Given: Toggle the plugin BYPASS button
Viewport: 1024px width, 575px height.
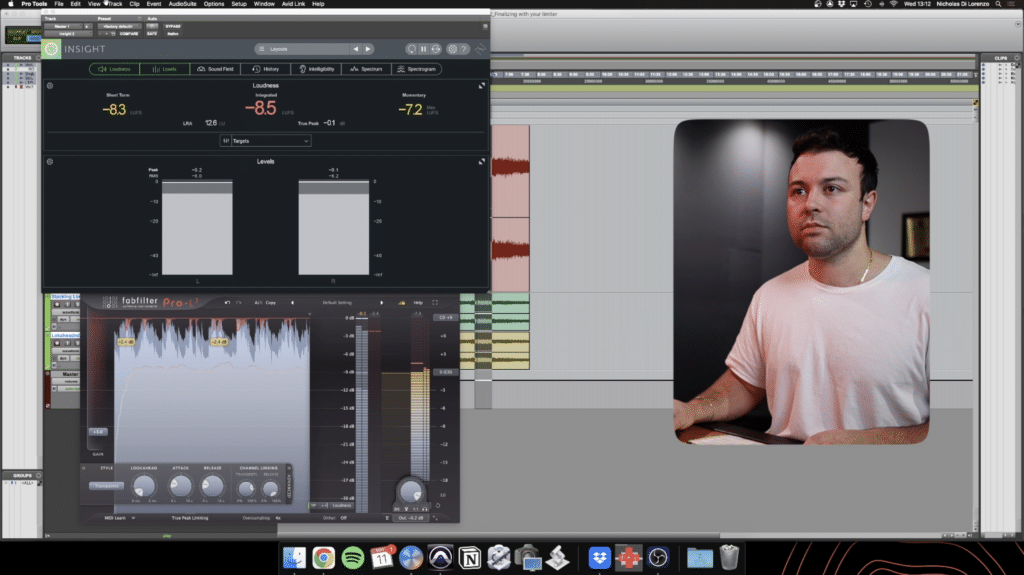Looking at the screenshot, I should [172, 26].
